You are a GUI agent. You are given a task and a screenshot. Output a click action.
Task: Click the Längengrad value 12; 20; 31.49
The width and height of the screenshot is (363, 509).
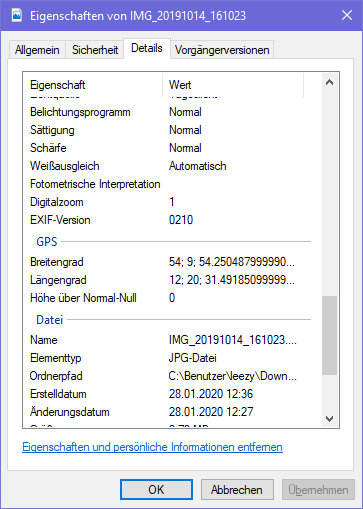(232, 280)
